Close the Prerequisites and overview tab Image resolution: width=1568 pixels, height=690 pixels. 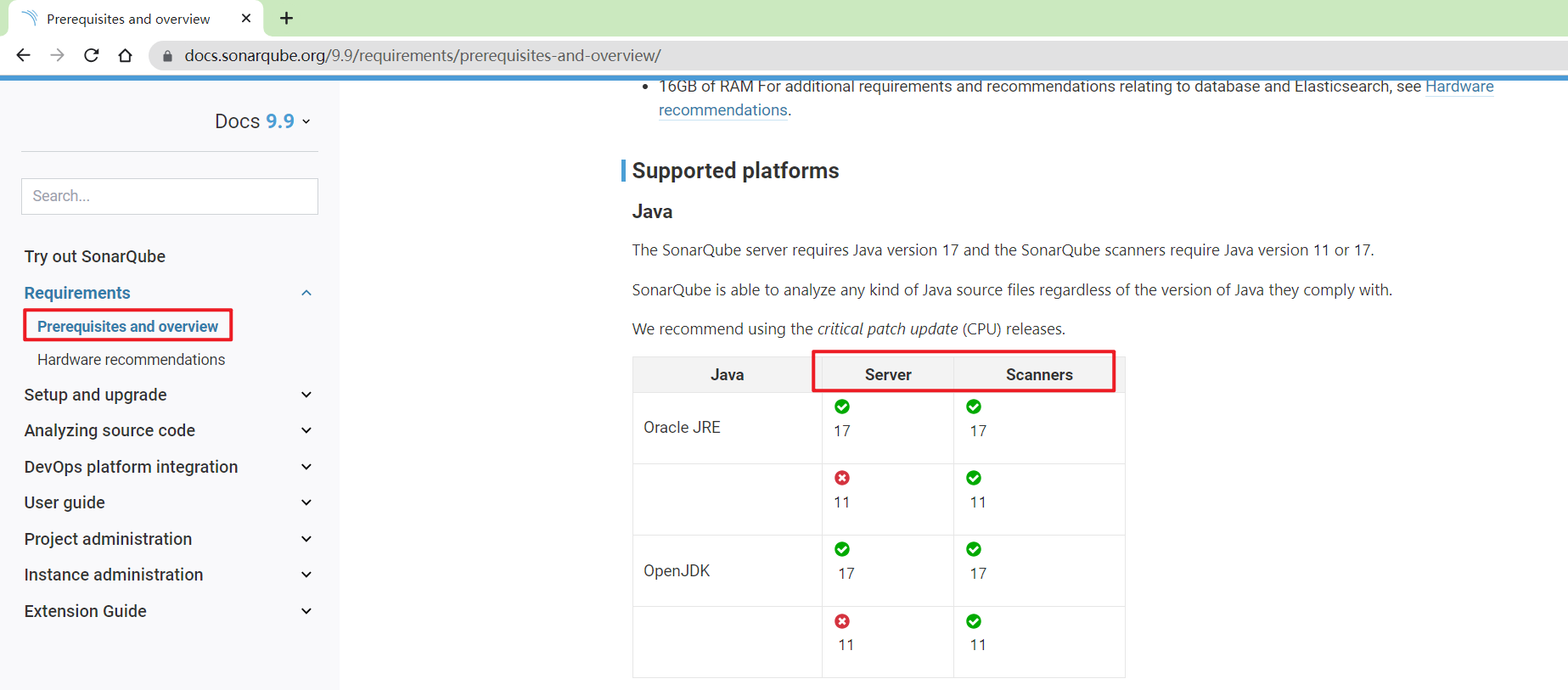click(x=246, y=18)
